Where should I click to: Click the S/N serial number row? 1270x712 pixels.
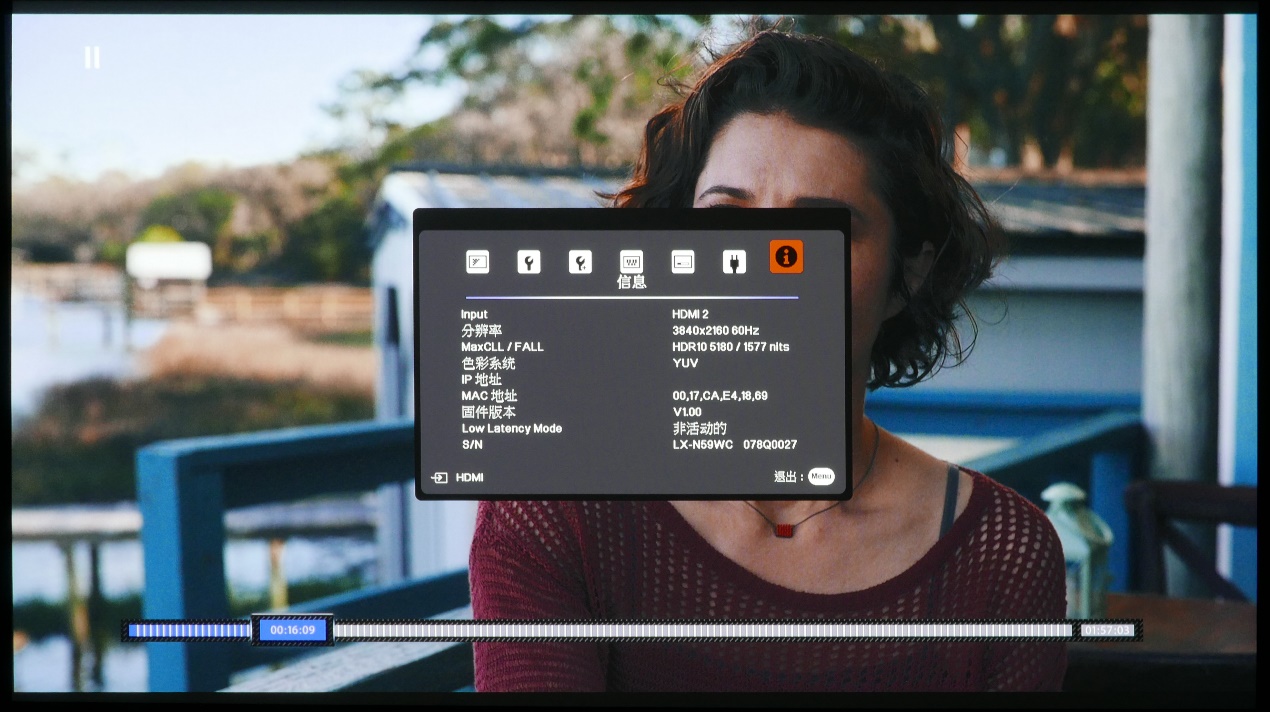coord(472,444)
